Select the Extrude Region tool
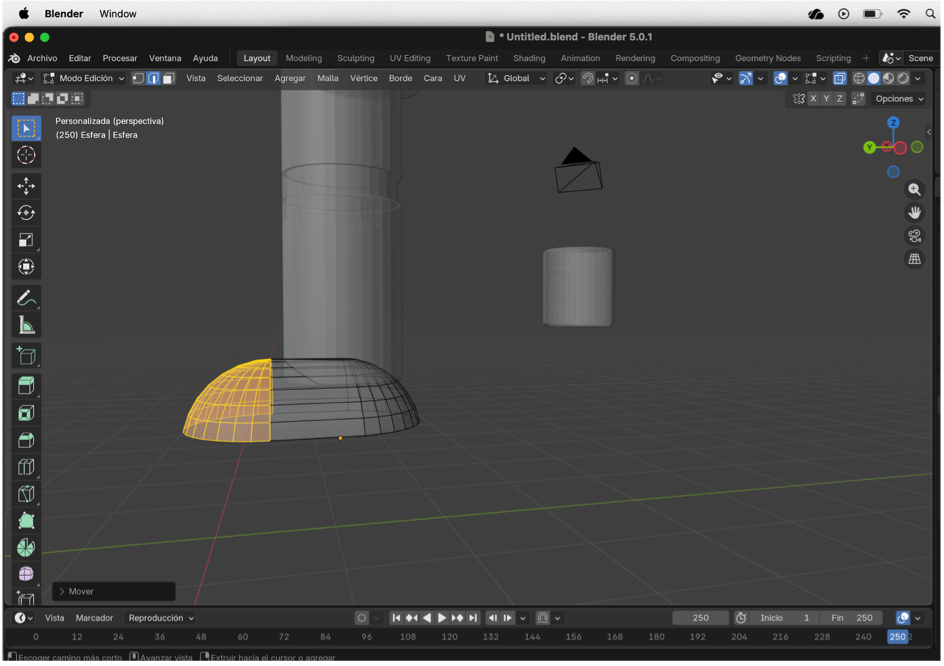This screenshot has width=944, height=666. click(x=26, y=386)
